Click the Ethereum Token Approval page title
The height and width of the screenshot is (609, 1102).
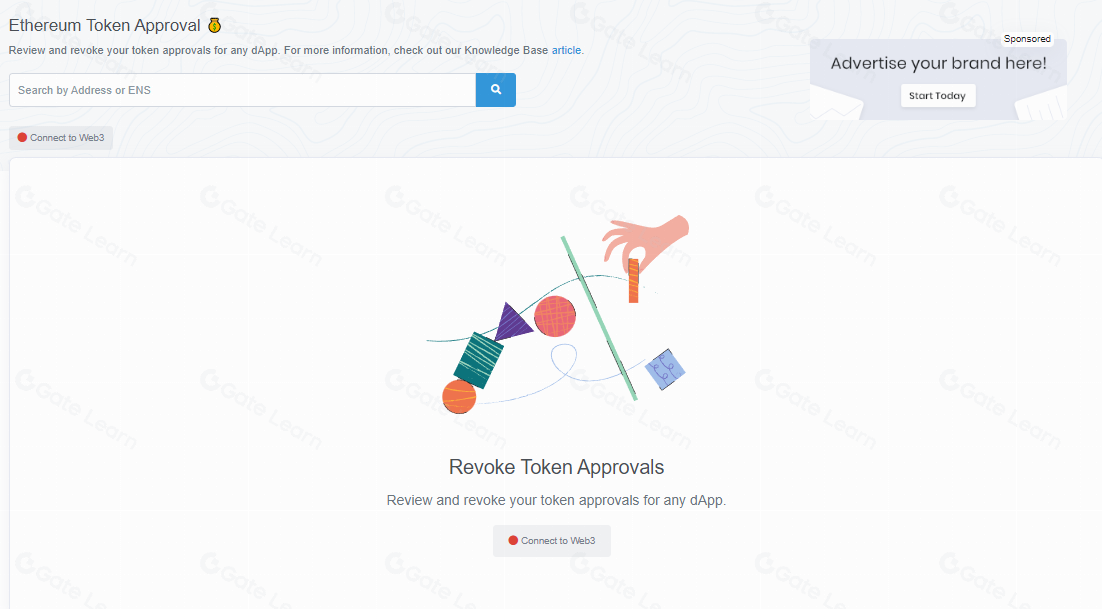(x=105, y=25)
